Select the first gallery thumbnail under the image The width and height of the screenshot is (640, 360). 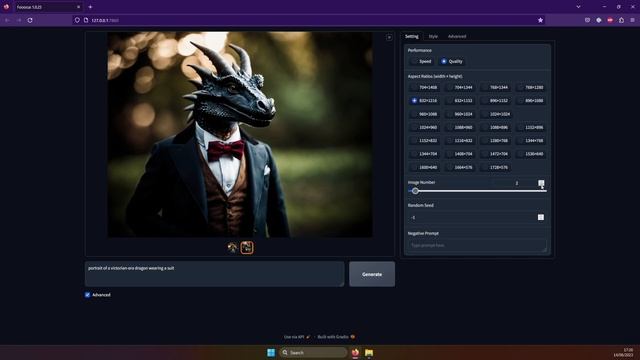[x=232, y=247]
